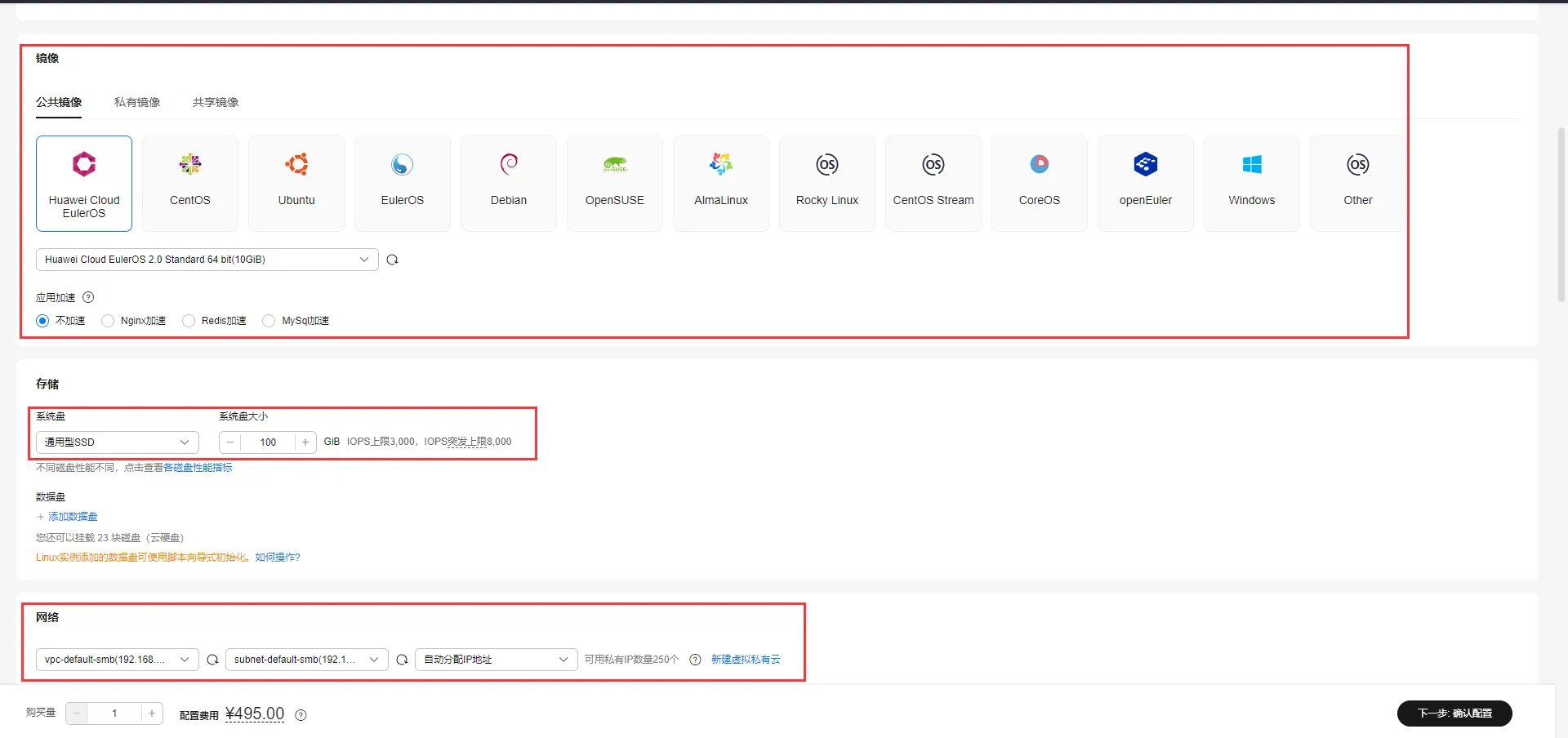The image size is (1568, 738).
Task: Choose the openEuler image icon
Action: (x=1146, y=164)
